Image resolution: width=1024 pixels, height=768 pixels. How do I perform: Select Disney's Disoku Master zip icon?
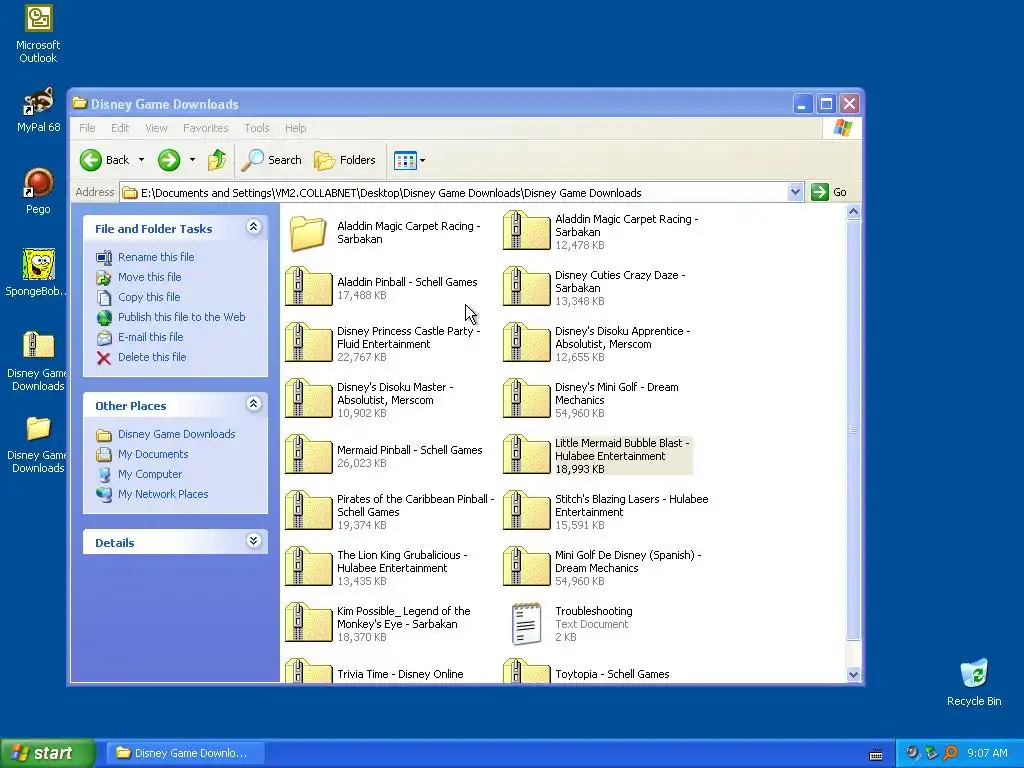[308, 398]
